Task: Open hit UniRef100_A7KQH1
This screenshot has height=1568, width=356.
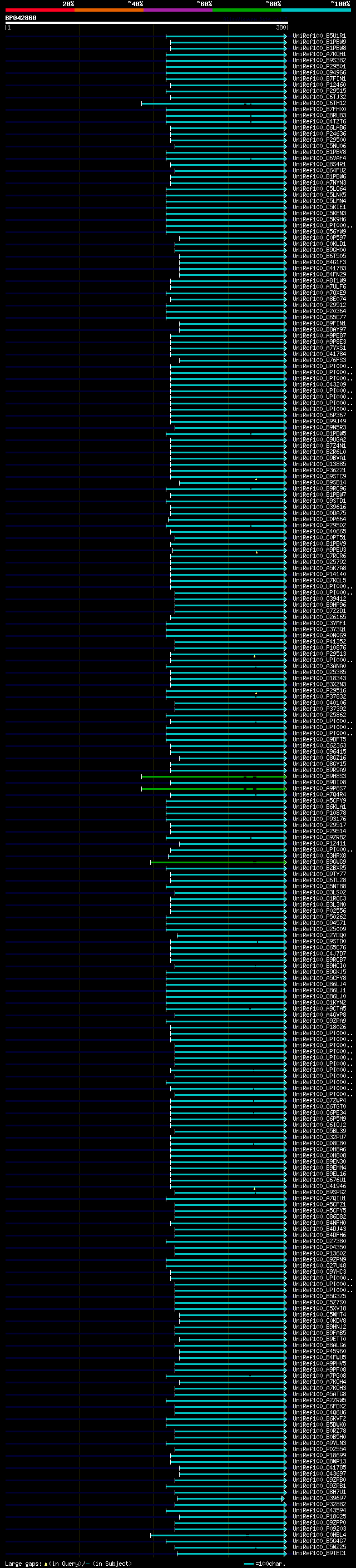Action: (319, 54)
